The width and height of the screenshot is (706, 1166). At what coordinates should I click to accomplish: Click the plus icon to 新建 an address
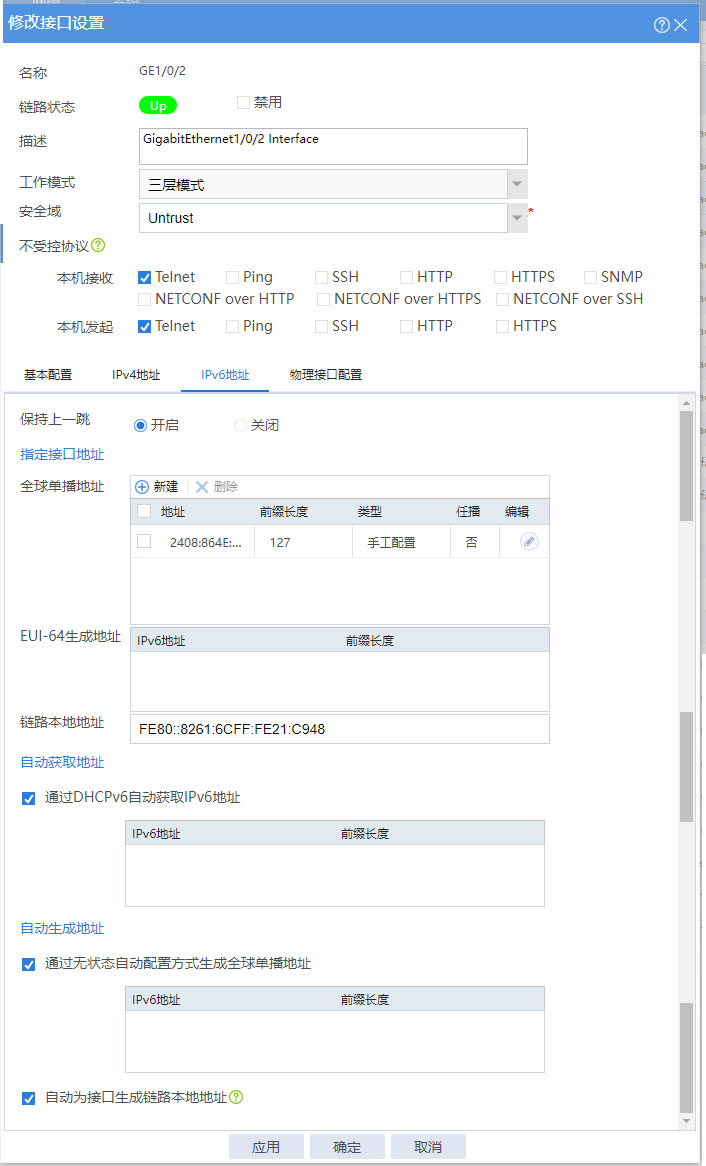[x=142, y=487]
